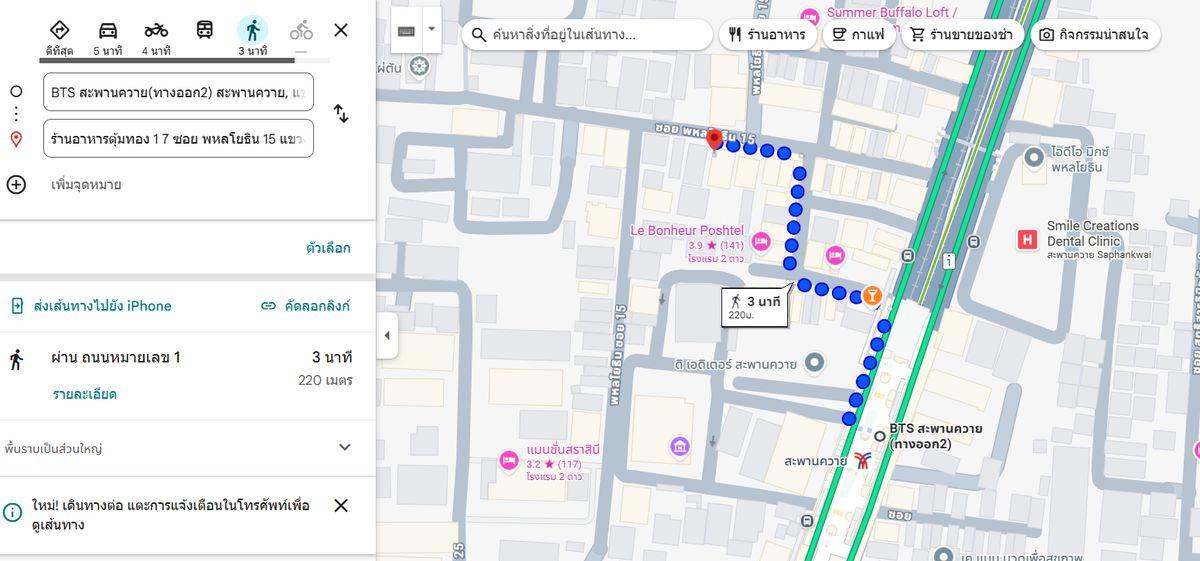Send route to iPhone
The image size is (1200, 561).
[x=91, y=306]
